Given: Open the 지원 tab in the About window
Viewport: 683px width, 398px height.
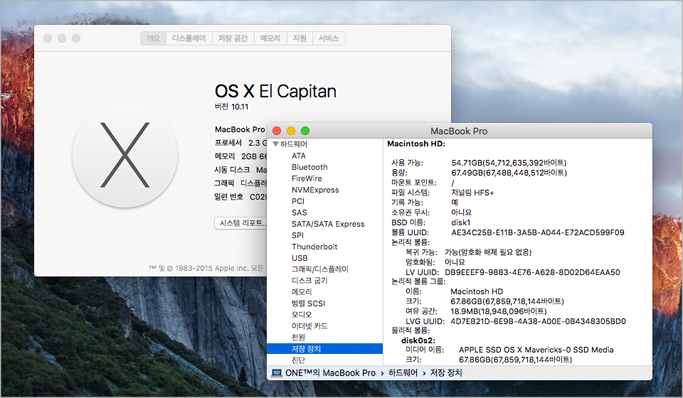Looking at the screenshot, I should (x=299, y=38).
